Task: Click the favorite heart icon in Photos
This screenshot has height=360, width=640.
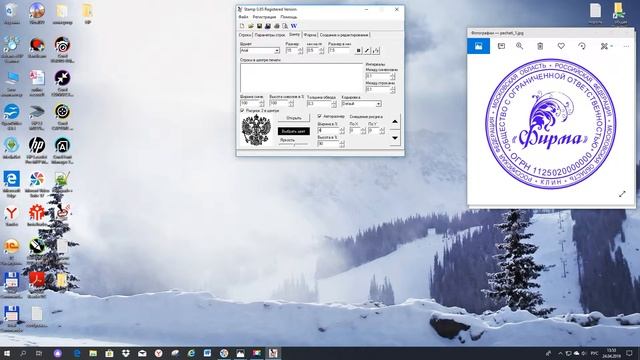Action: coord(561,46)
